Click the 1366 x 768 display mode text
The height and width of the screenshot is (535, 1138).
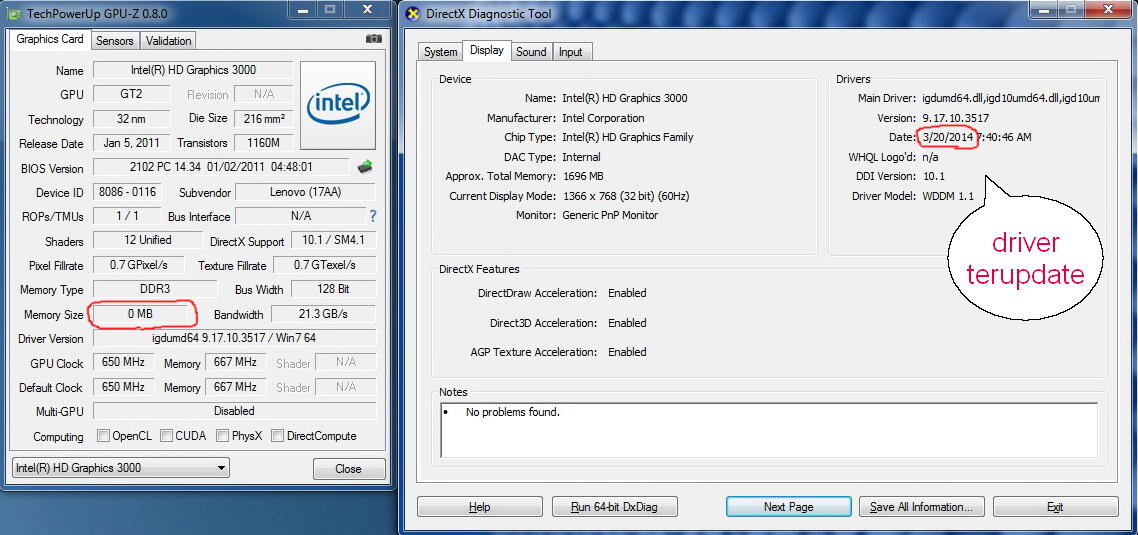pos(626,196)
